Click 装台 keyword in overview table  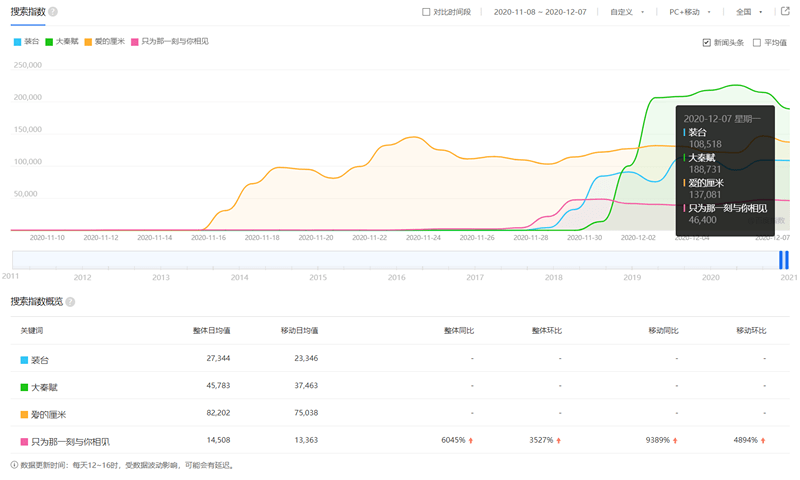[x=40, y=360]
